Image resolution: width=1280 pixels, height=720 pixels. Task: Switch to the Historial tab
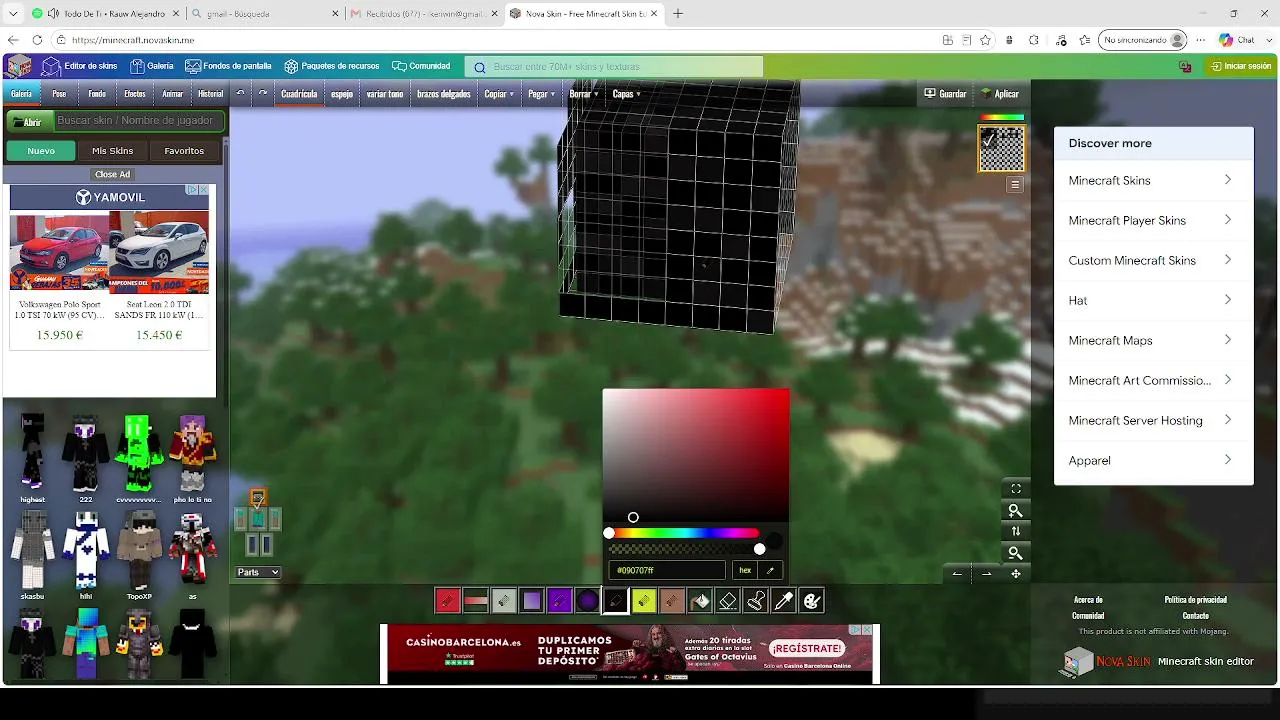211,94
